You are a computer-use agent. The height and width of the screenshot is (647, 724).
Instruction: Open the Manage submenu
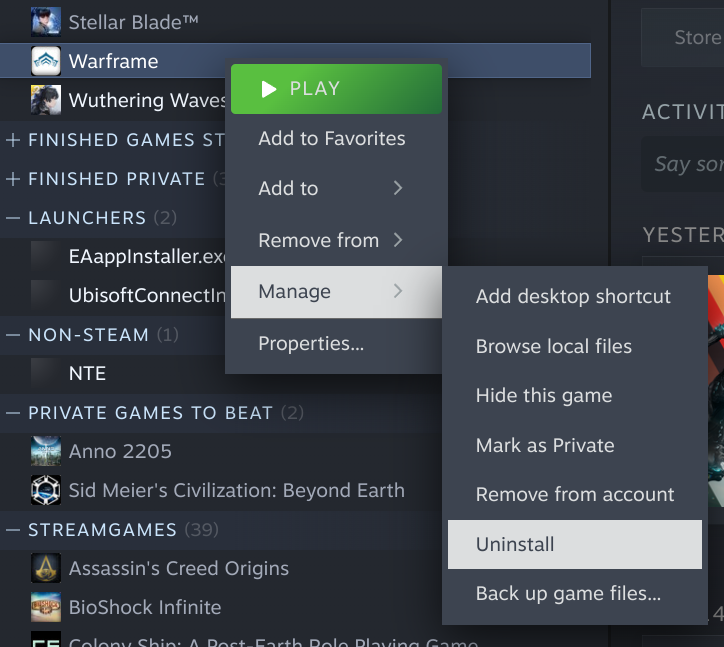point(336,291)
